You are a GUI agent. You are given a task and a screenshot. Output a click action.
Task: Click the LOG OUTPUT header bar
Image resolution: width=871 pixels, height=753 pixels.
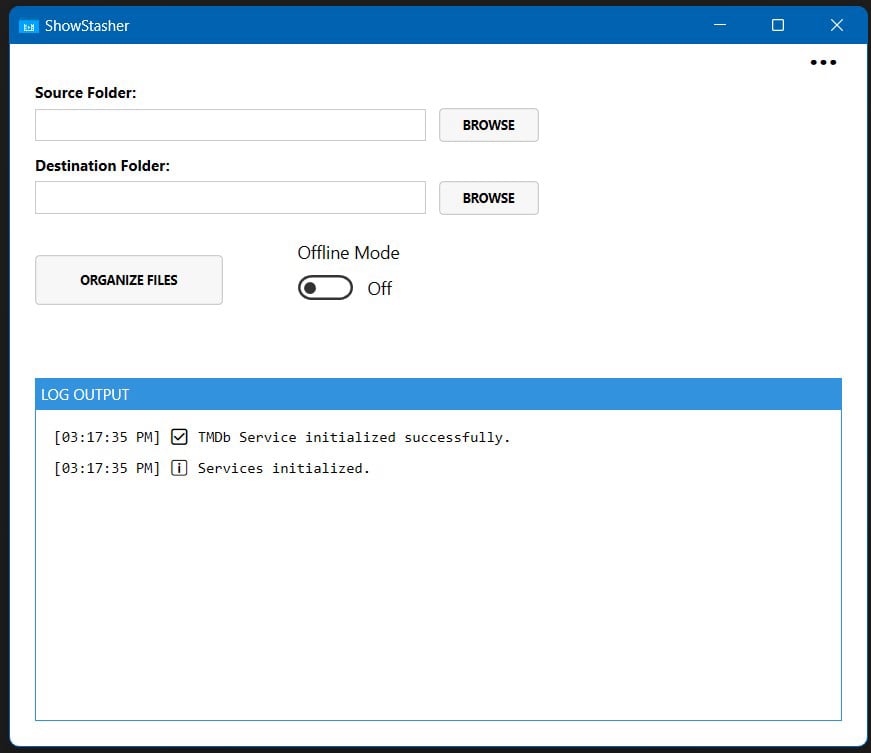pyautogui.click(x=438, y=394)
